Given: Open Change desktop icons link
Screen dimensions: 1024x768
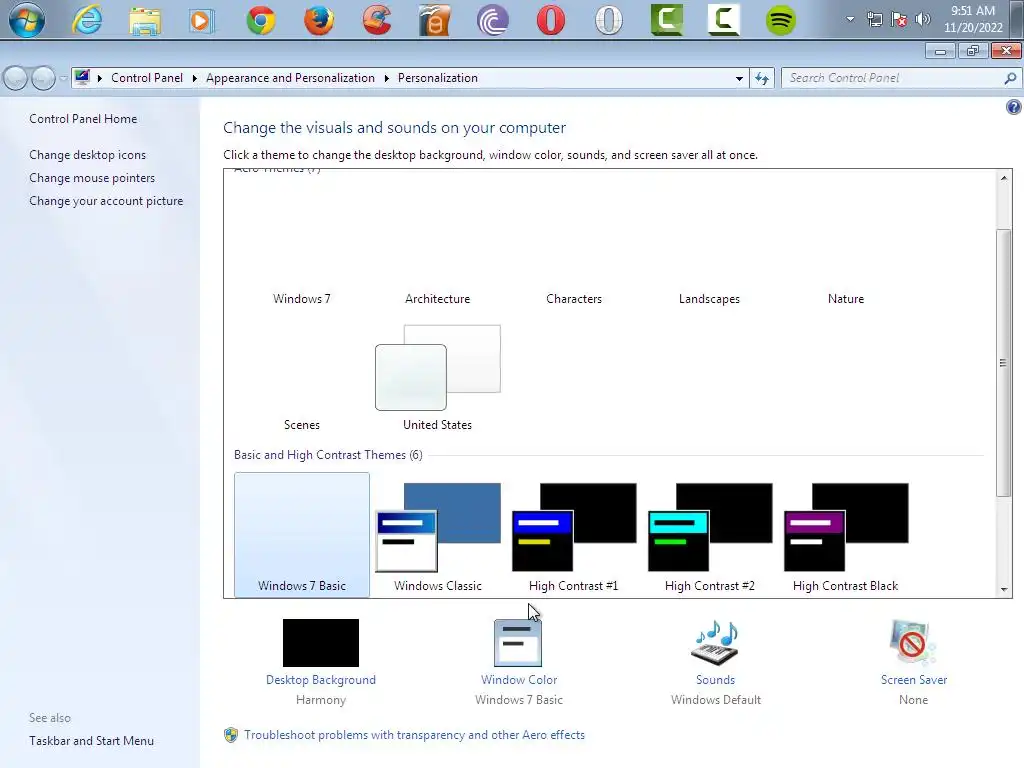Looking at the screenshot, I should click(88, 155).
